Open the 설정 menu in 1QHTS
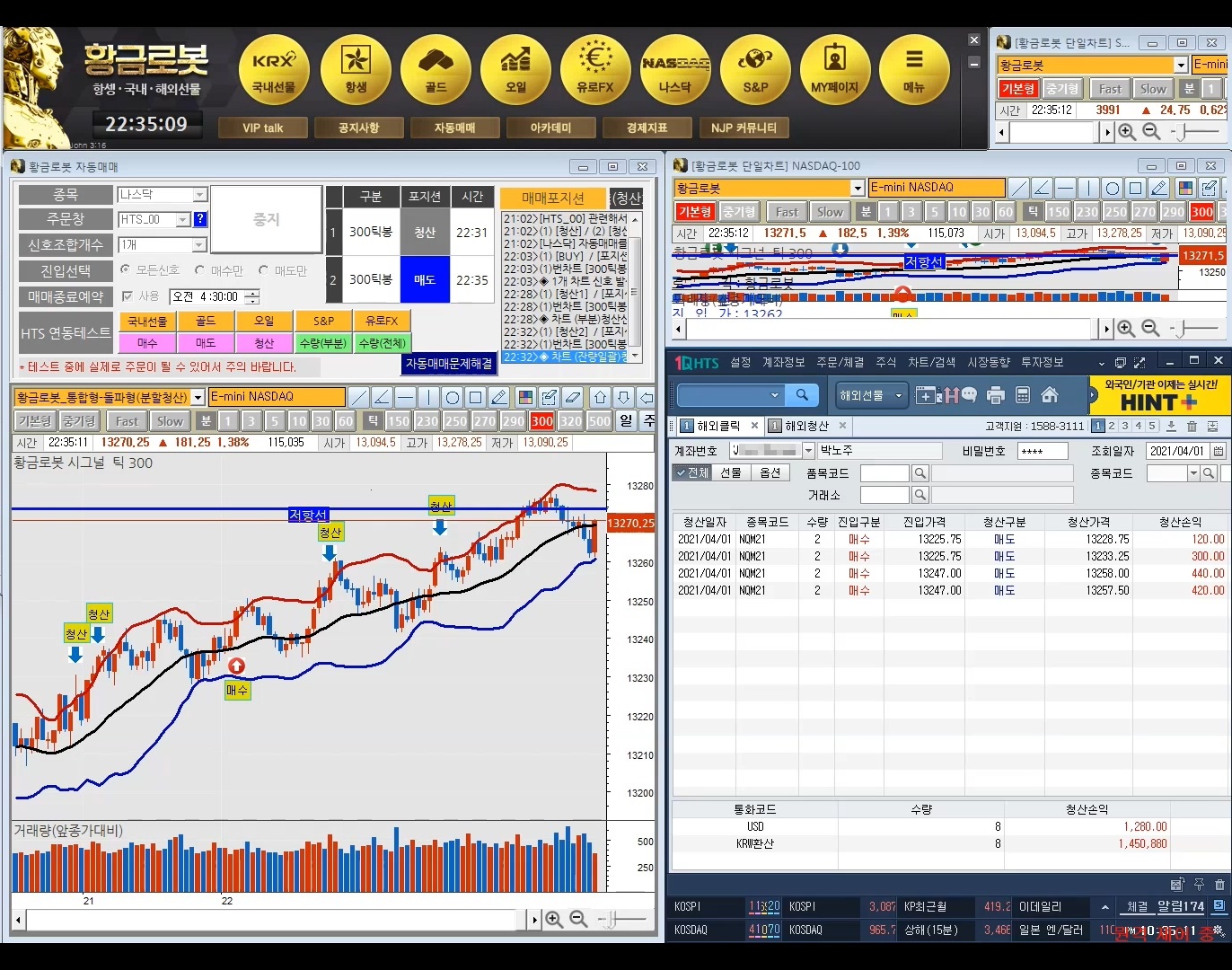 click(741, 362)
